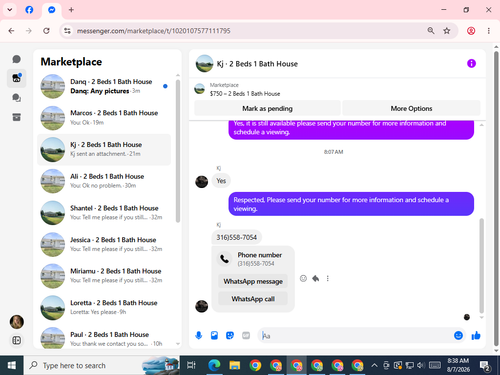
Task: Open the Archive icon in sidebar
Action: (16, 117)
